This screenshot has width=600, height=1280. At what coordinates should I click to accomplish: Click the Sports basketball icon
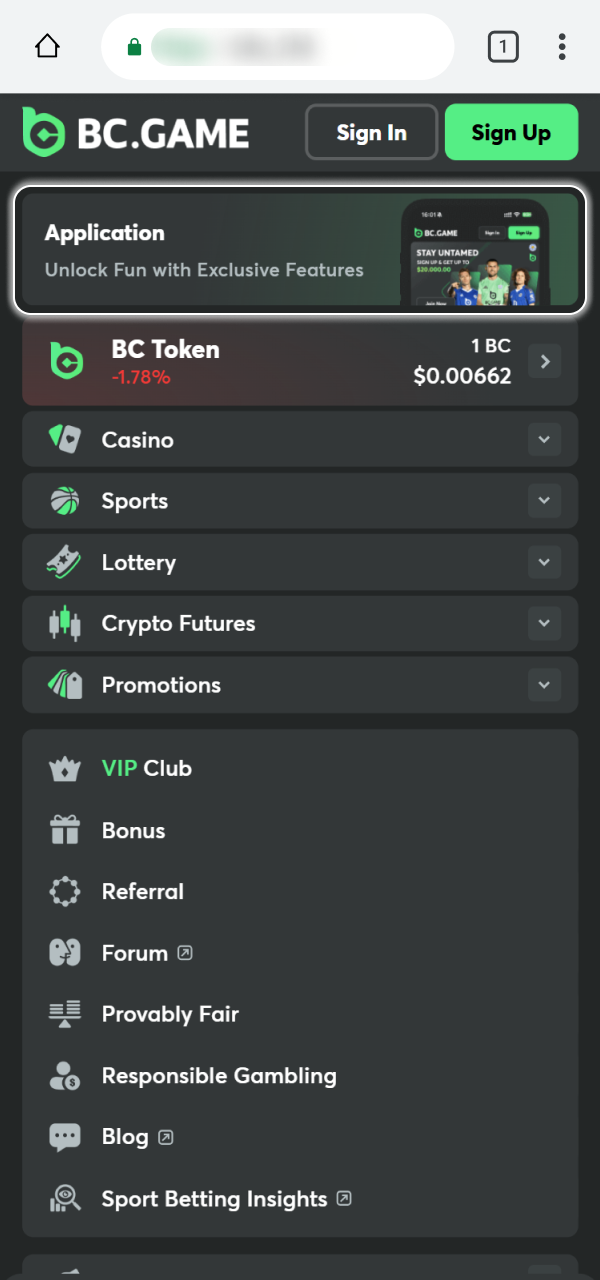coord(64,500)
